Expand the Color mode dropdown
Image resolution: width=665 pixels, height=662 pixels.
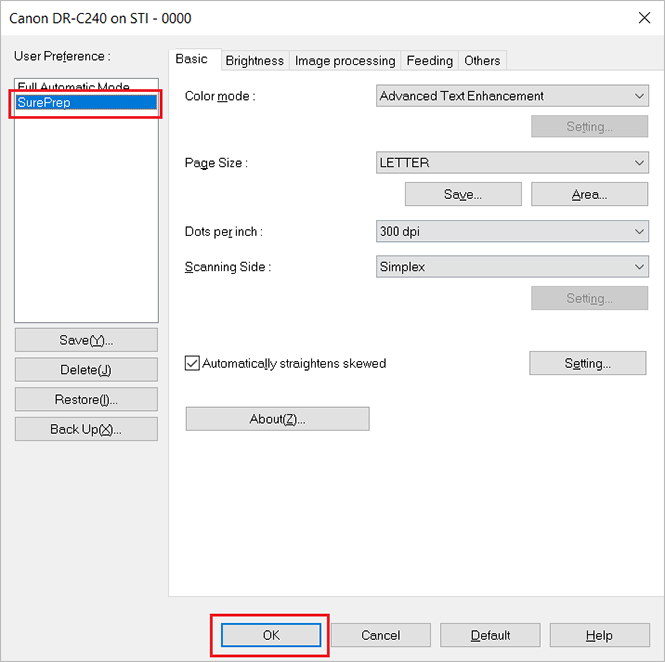[512, 96]
